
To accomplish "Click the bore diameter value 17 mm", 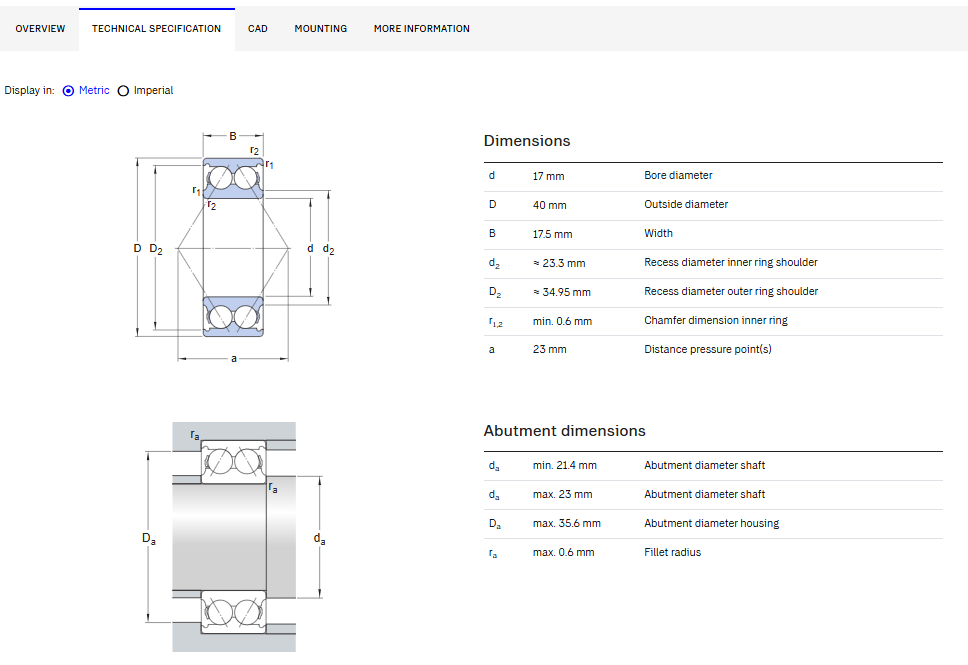I will (548, 176).
